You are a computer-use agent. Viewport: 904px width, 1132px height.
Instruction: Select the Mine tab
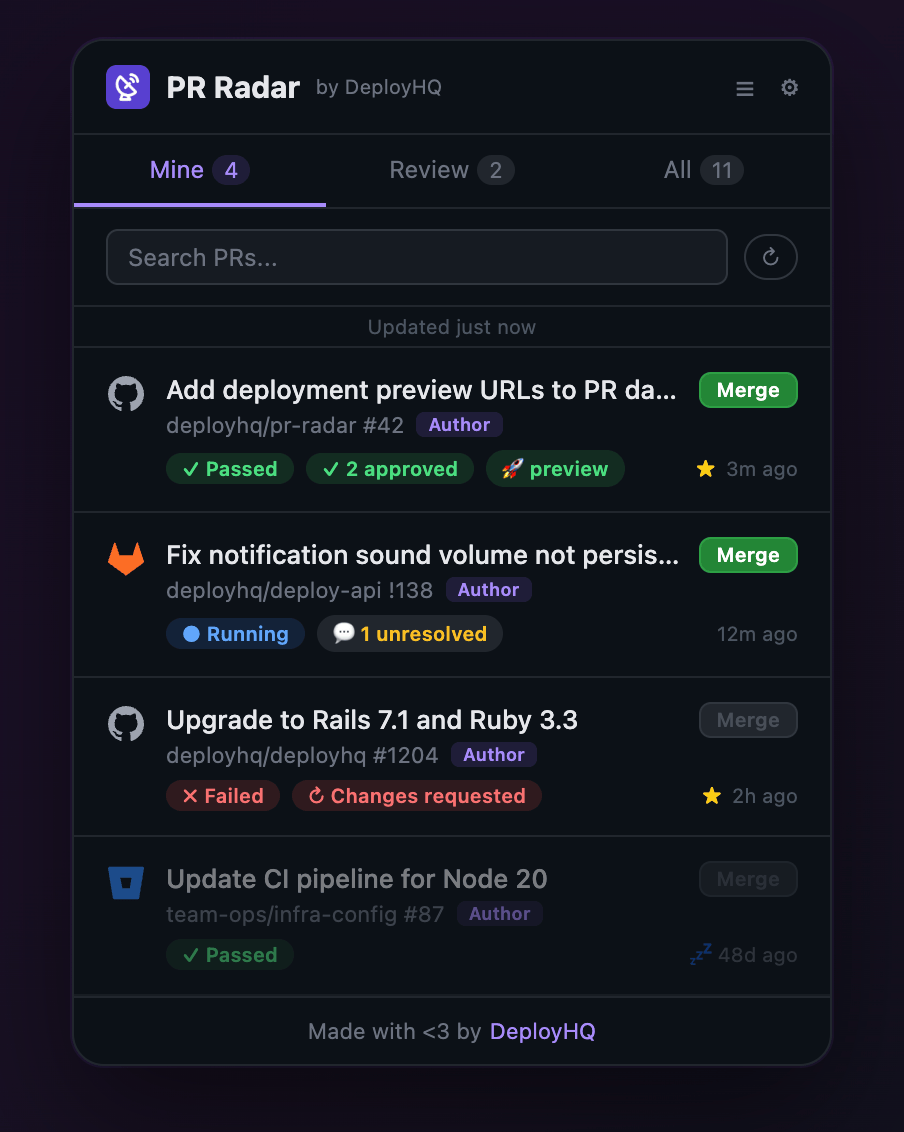pos(198,170)
